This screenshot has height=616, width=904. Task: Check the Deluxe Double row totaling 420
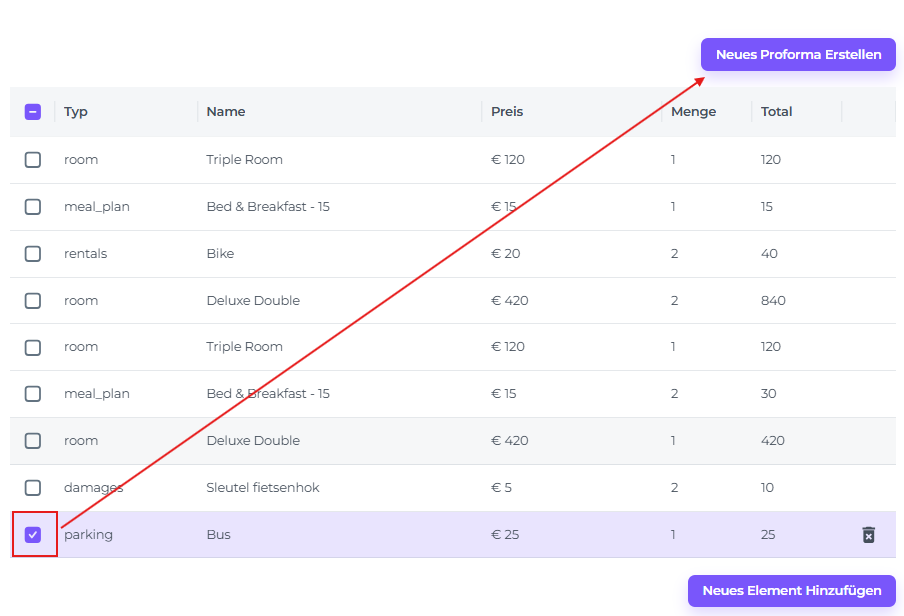[33, 441]
